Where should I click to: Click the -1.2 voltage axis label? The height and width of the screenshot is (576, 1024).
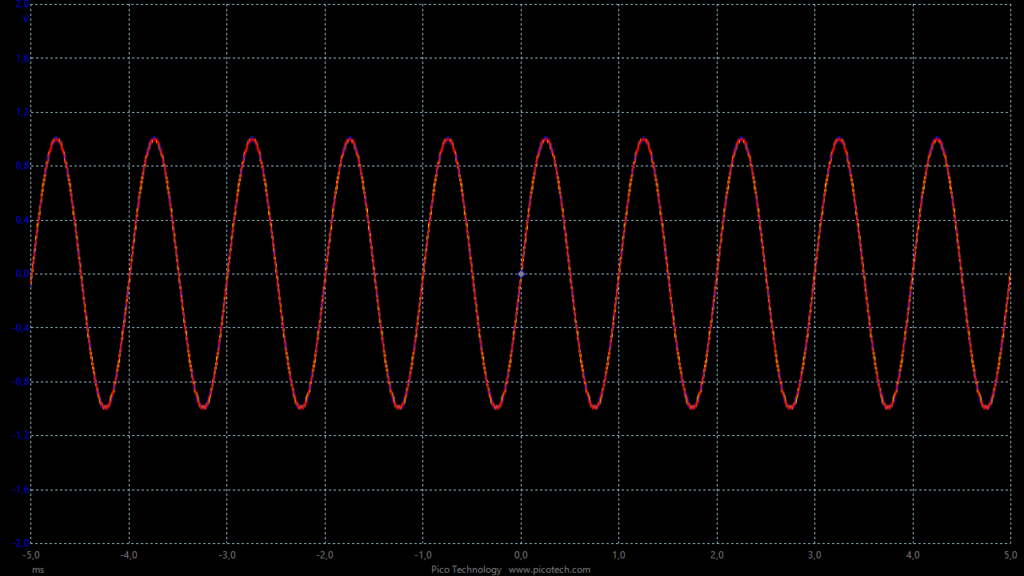(21, 436)
